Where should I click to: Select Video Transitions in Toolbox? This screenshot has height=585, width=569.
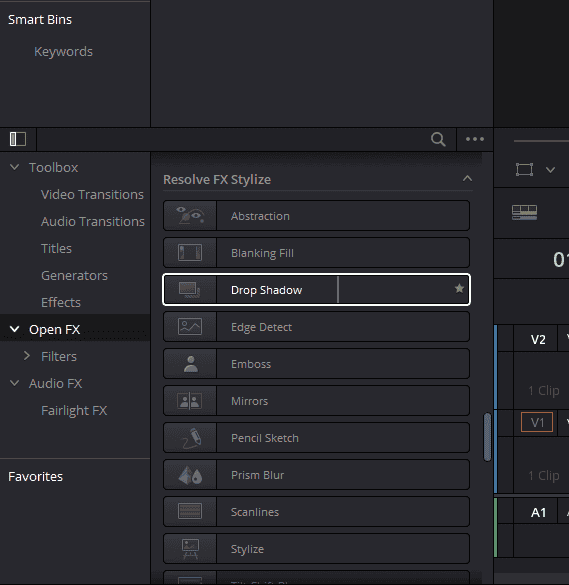(x=92, y=194)
